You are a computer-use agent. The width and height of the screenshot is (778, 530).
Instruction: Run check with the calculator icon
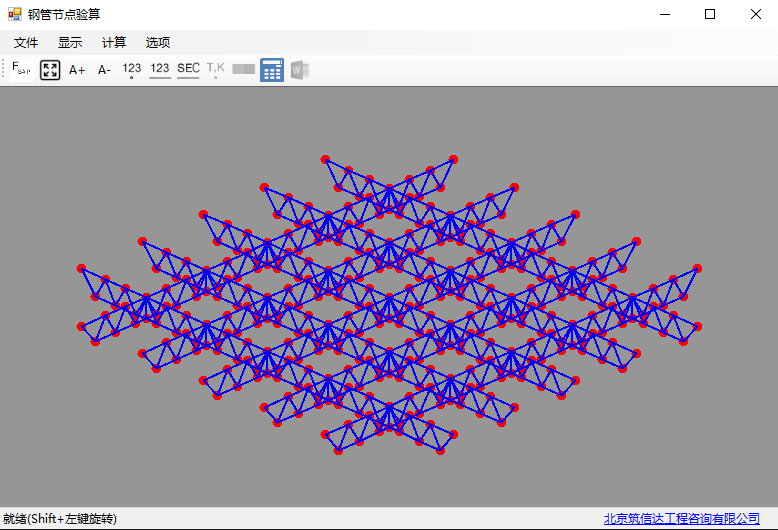[271, 70]
